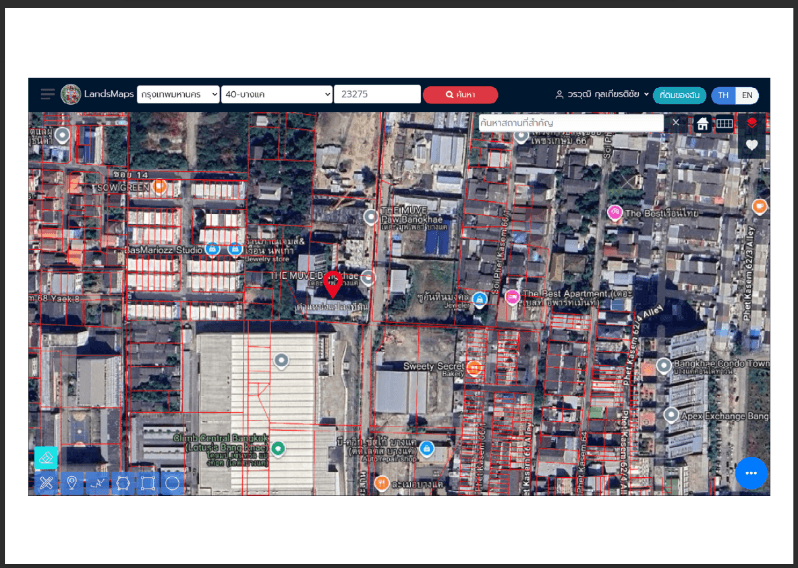Click the auto repair shop blue marker
Screen dimensions: 798x568
[x=426, y=449]
